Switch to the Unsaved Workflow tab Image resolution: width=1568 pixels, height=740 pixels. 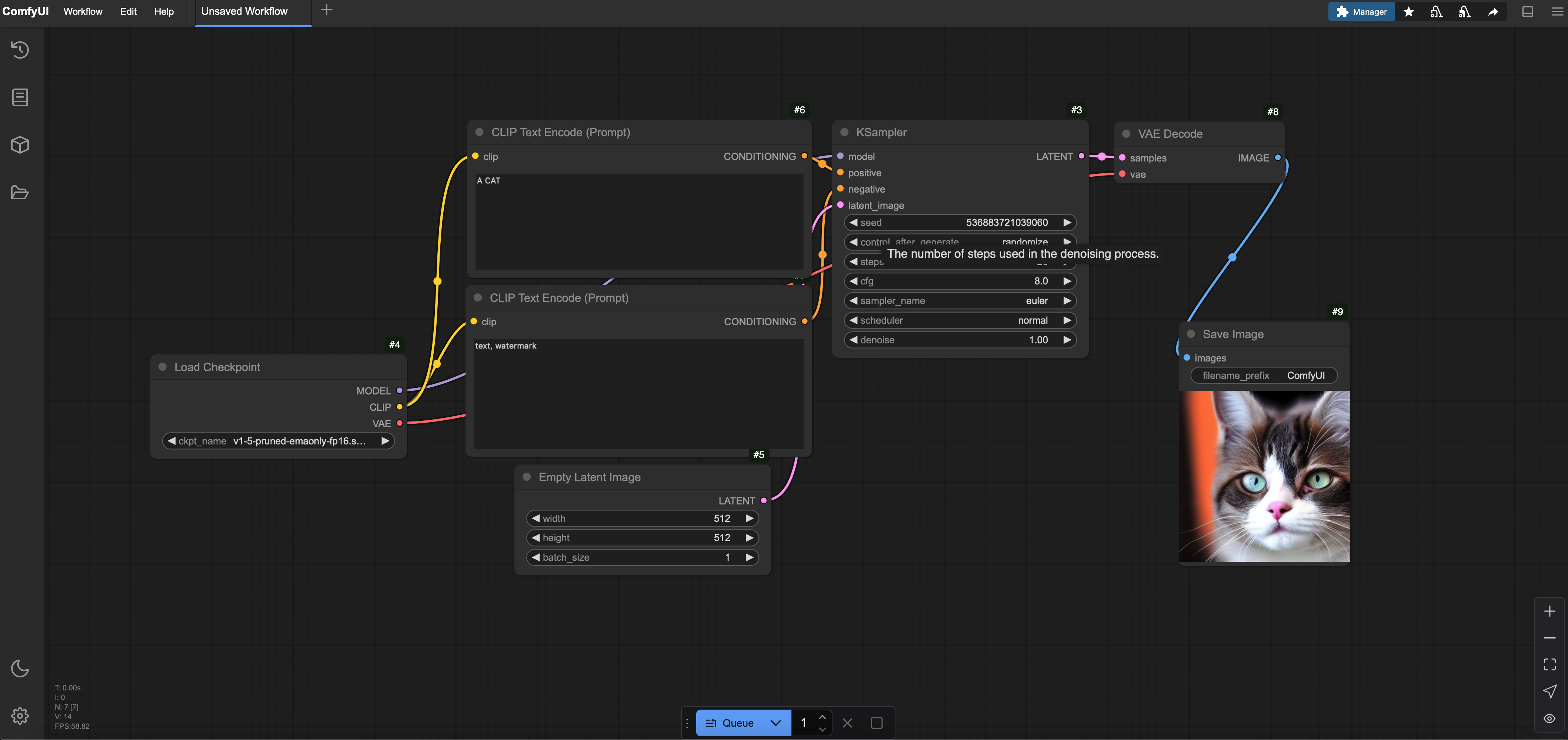(x=244, y=11)
